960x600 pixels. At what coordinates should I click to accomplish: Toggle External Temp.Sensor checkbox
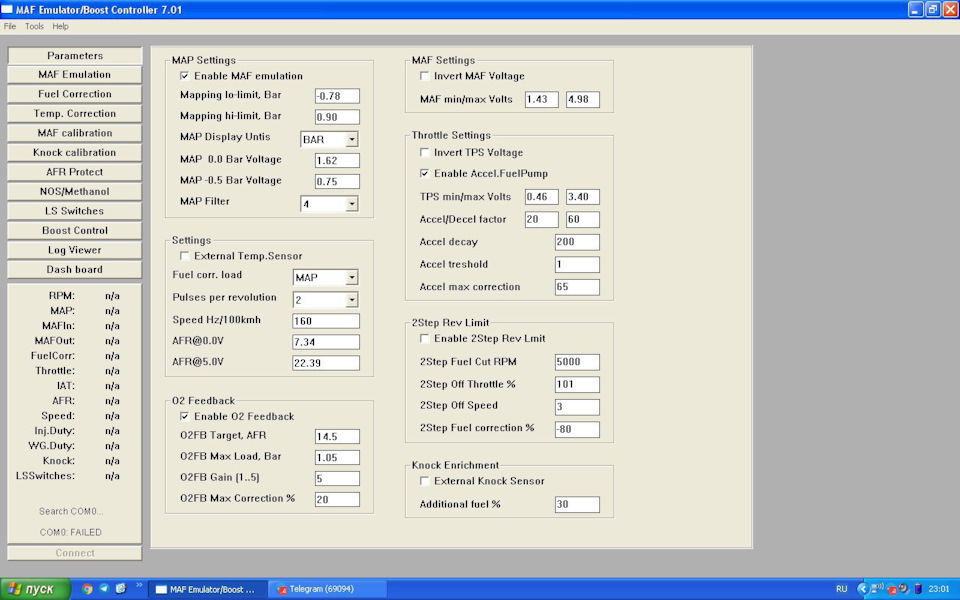pyautogui.click(x=184, y=256)
